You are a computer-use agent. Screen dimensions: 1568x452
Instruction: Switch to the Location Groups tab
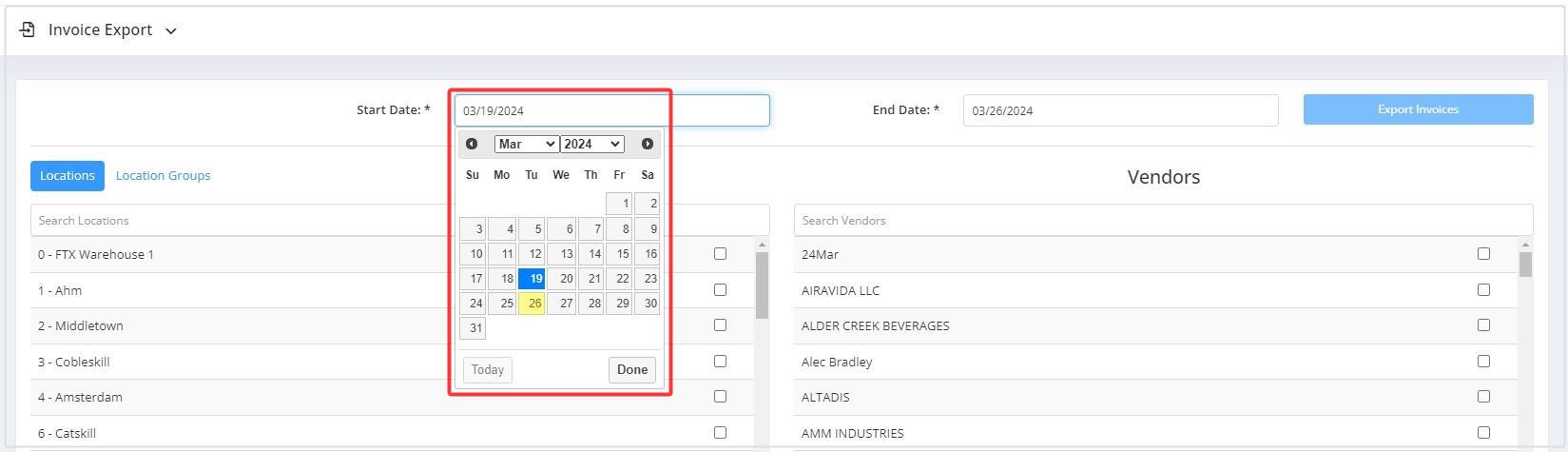pos(164,176)
